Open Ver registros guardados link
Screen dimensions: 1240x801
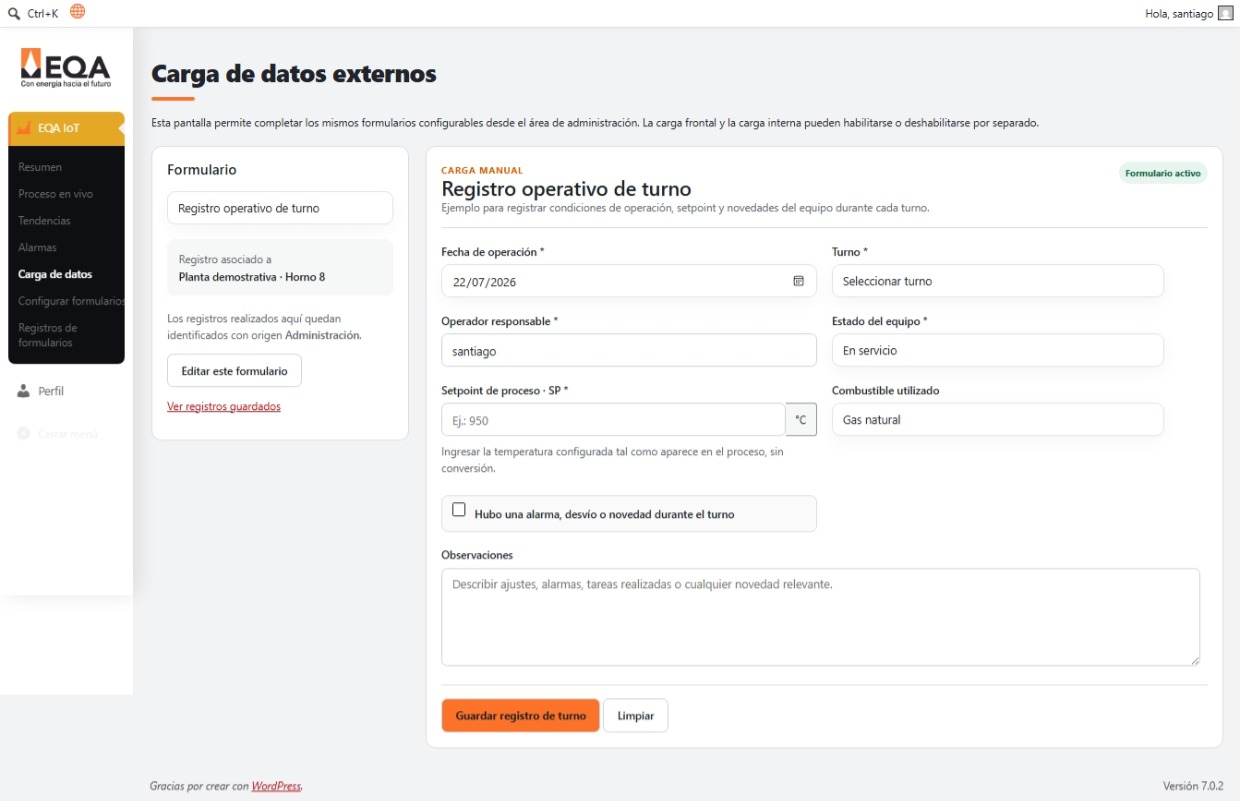[224, 407]
